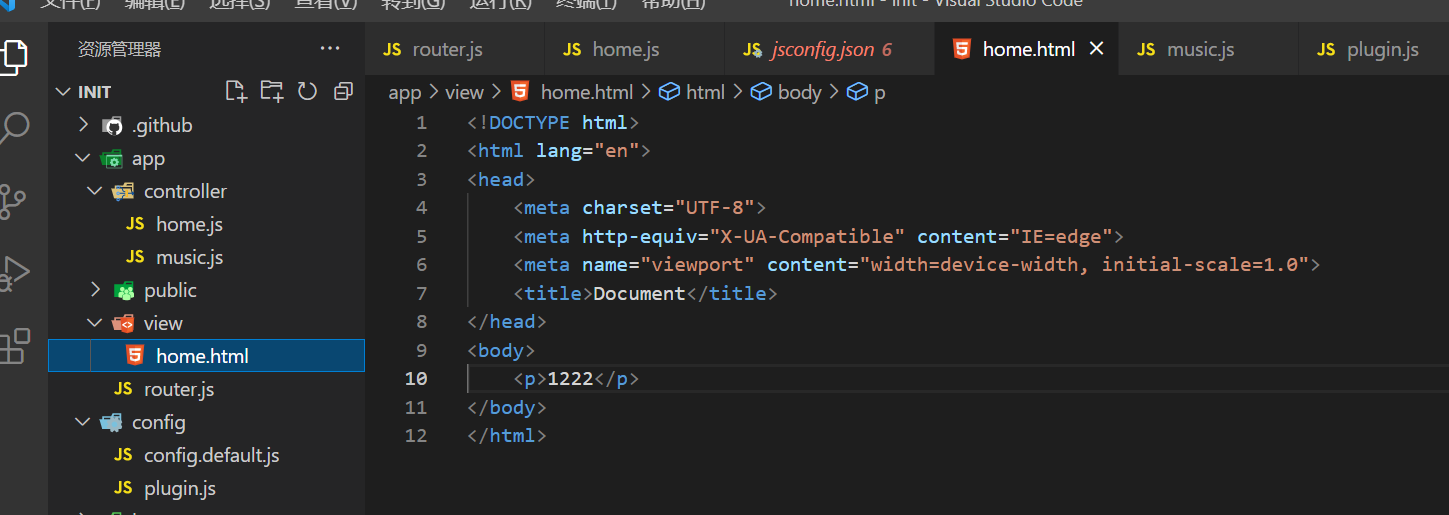Click the New Folder icon

[x=272, y=91]
